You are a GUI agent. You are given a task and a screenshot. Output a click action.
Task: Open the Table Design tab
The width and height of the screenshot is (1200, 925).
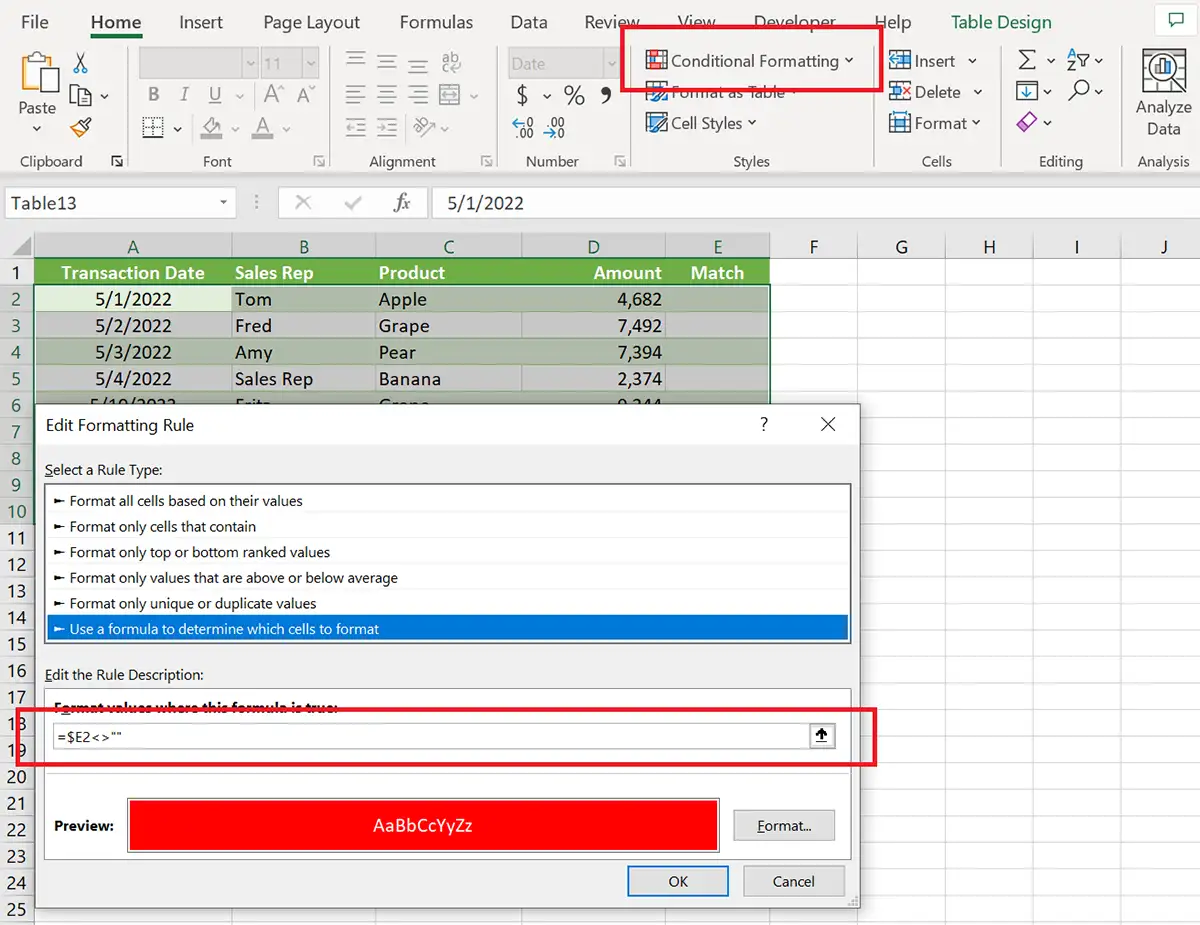(1001, 22)
